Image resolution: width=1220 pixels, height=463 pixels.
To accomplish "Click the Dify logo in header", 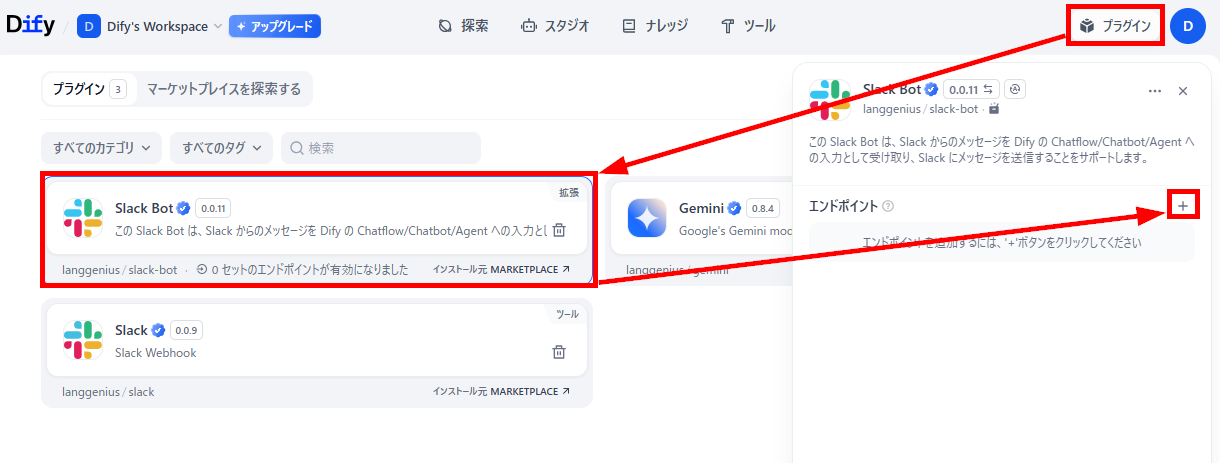I will 30,26.
